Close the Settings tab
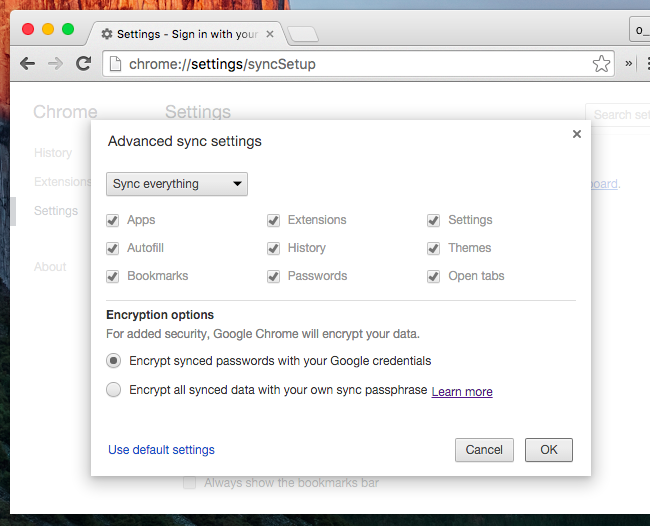This screenshot has height=526, width=650. click(x=270, y=34)
